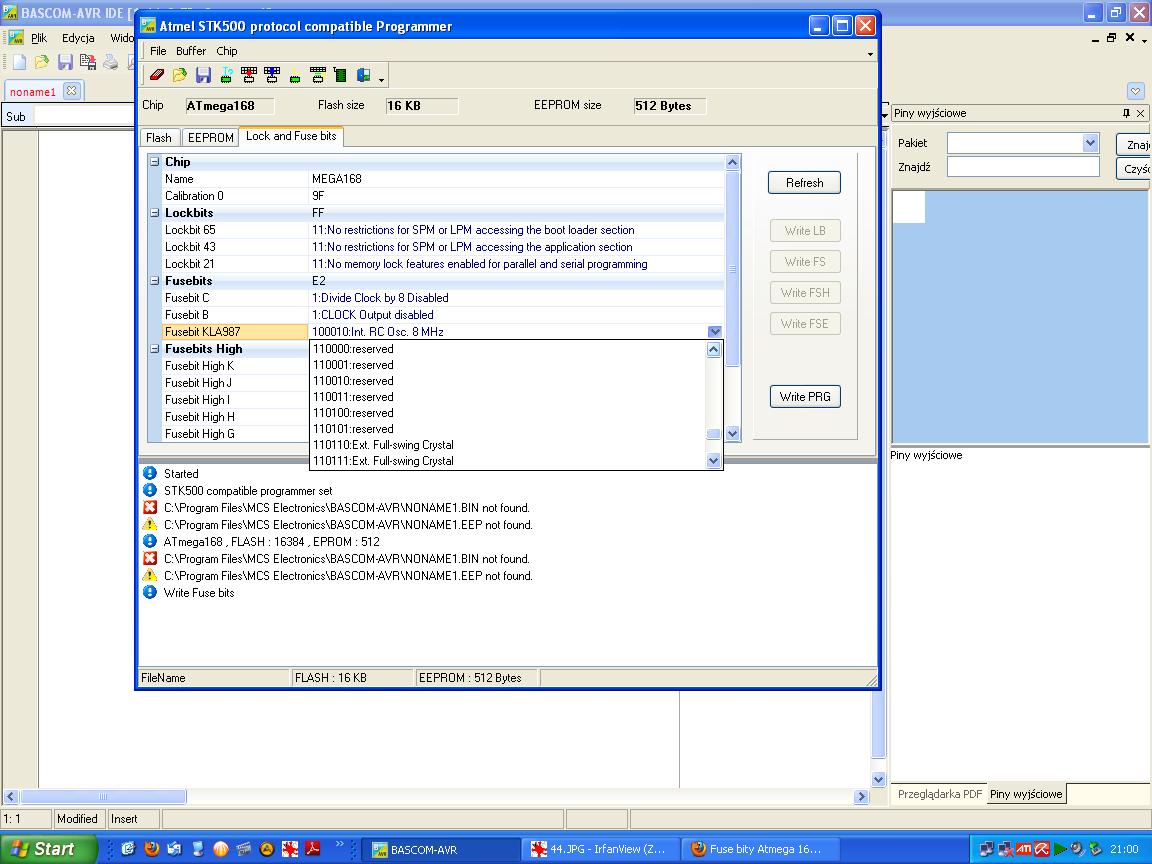Image resolution: width=1152 pixels, height=864 pixels.
Task: Click floppy save icon in the programmer toolbar
Action: [x=203, y=75]
